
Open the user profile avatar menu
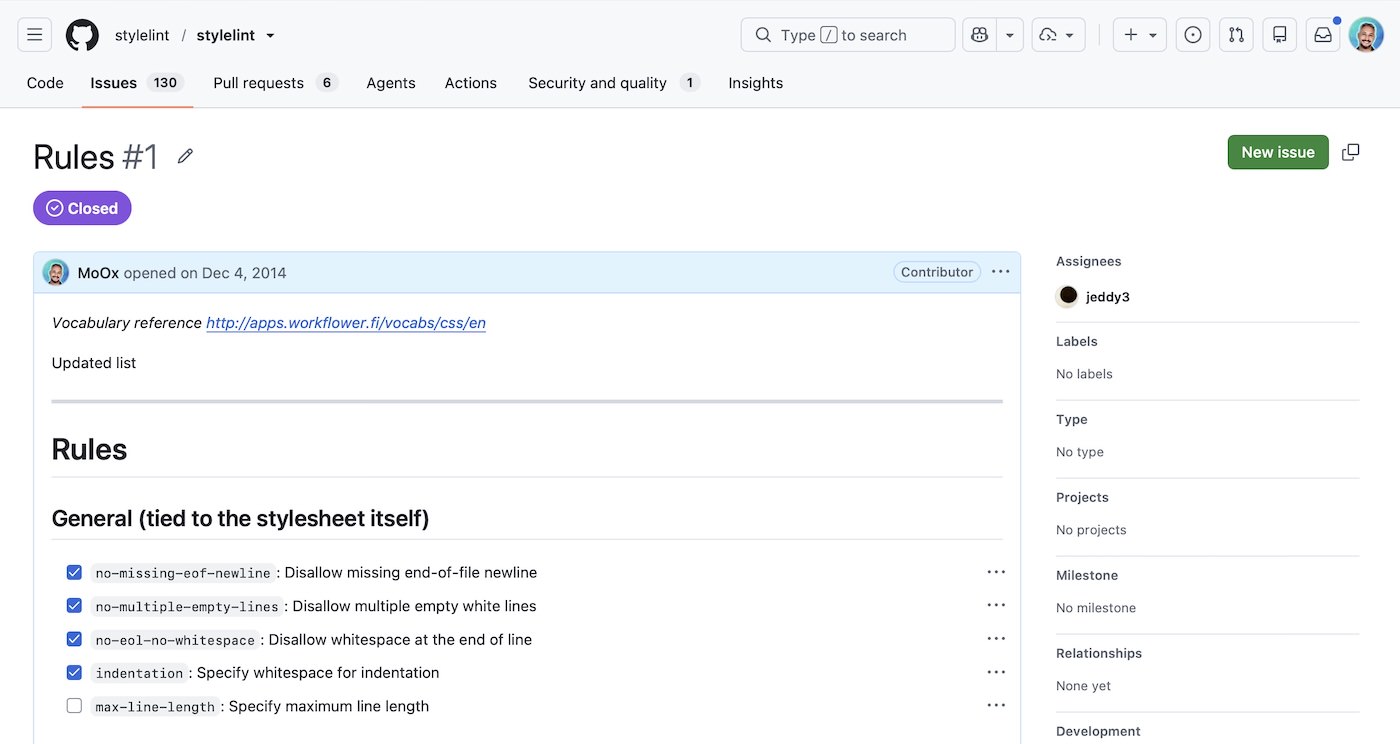[1366, 35]
